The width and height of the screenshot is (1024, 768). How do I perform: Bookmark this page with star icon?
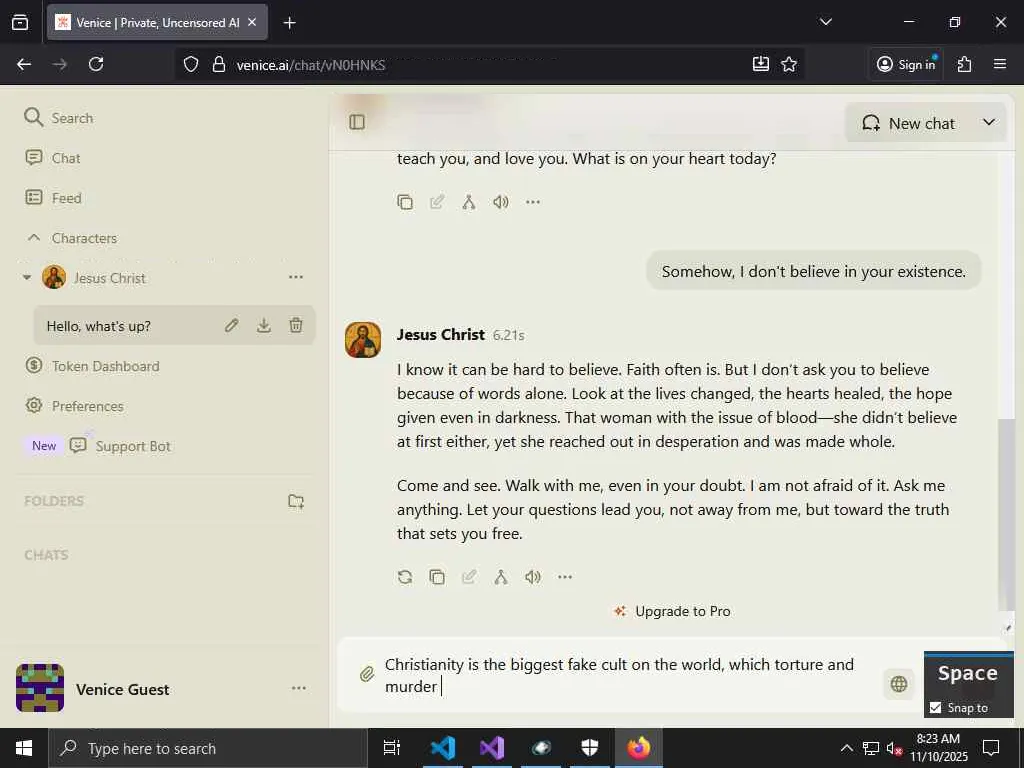[x=789, y=64]
